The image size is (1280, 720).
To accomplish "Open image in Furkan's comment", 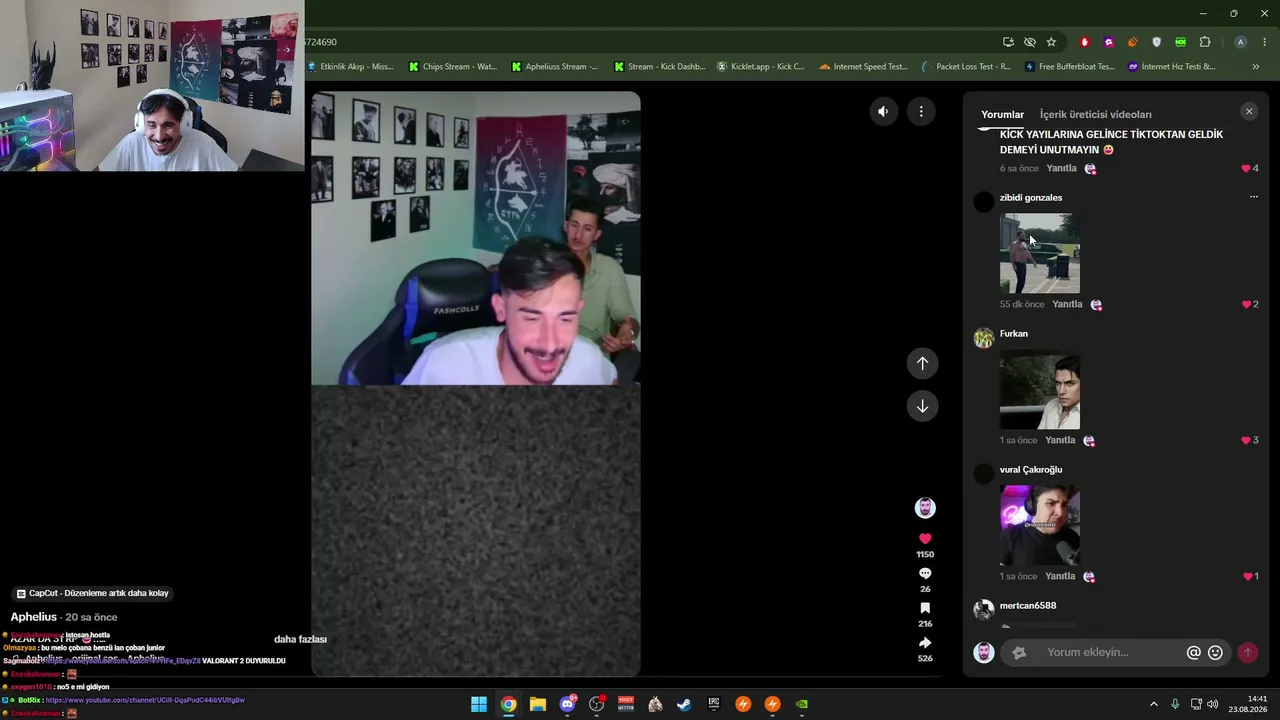I will (x=1040, y=390).
